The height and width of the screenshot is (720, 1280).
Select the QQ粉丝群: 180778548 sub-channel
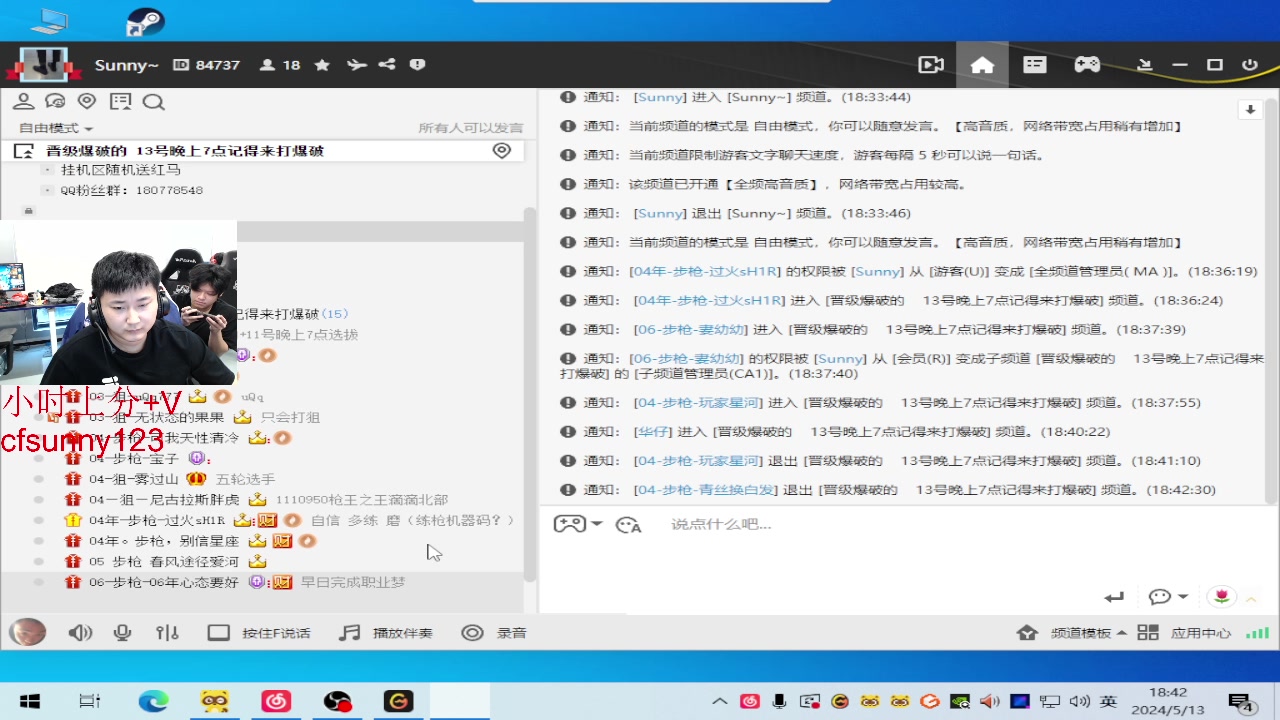tap(131, 190)
